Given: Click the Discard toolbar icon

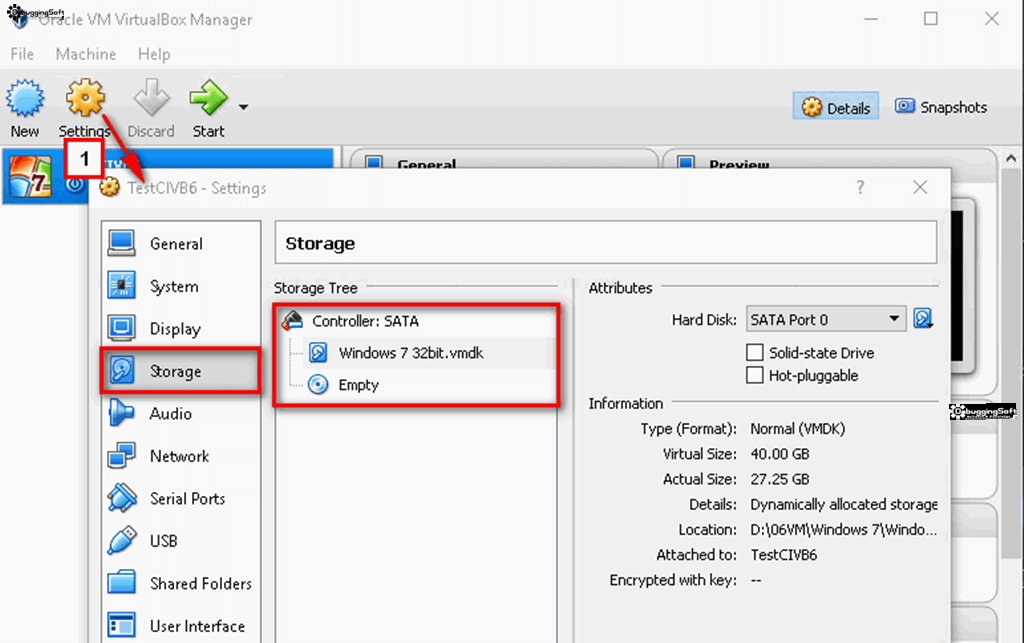Looking at the screenshot, I should (x=151, y=98).
